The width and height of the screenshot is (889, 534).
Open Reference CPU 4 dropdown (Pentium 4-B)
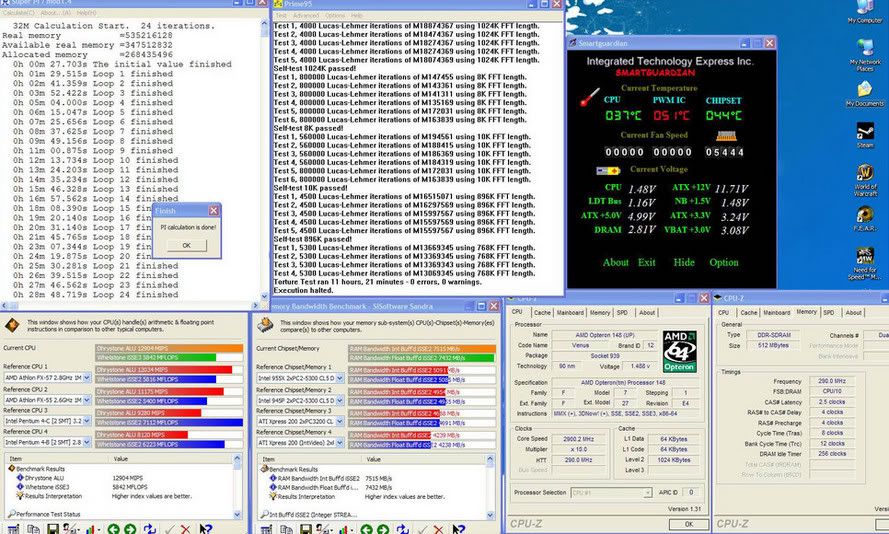tap(87, 442)
